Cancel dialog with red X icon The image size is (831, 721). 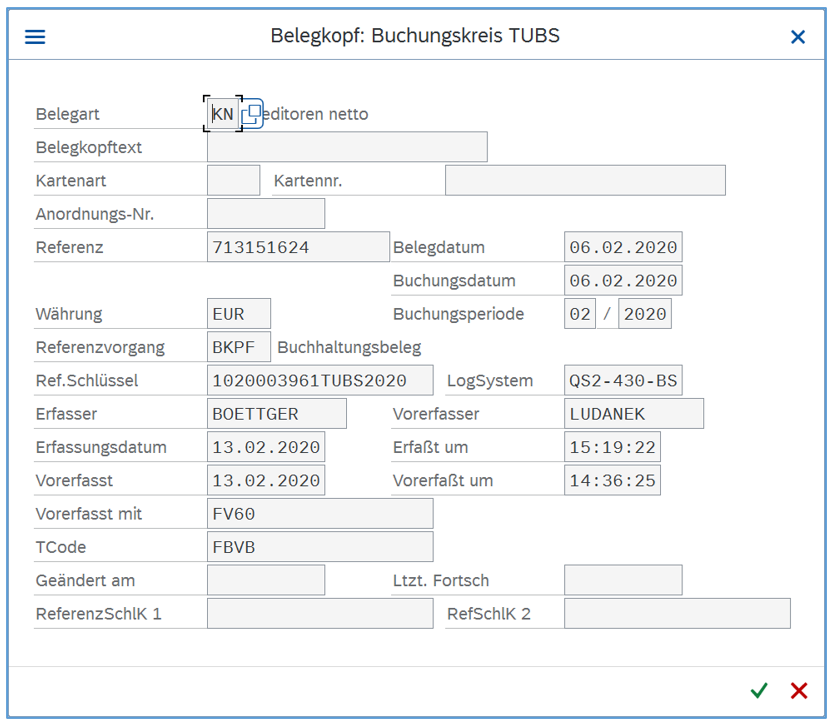[798, 690]
